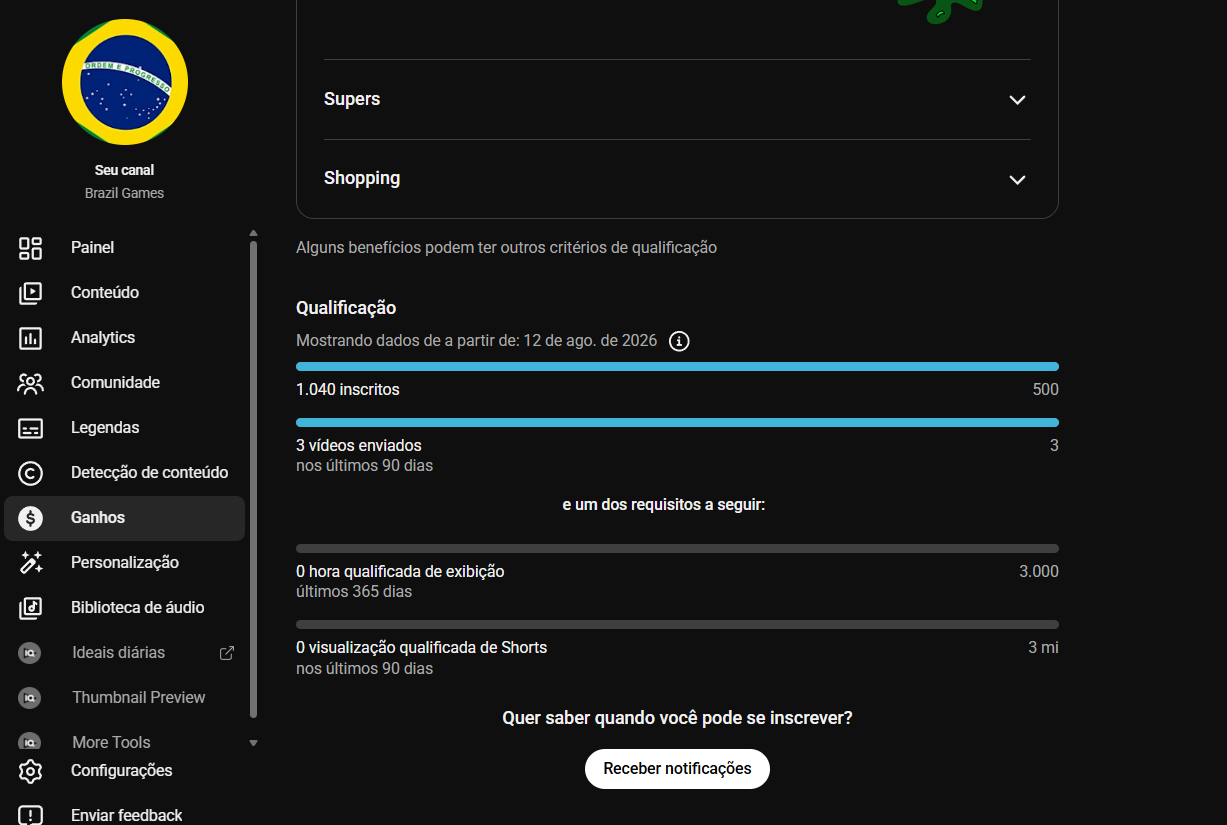Select the Enviar feedback label

pos(126,815)
